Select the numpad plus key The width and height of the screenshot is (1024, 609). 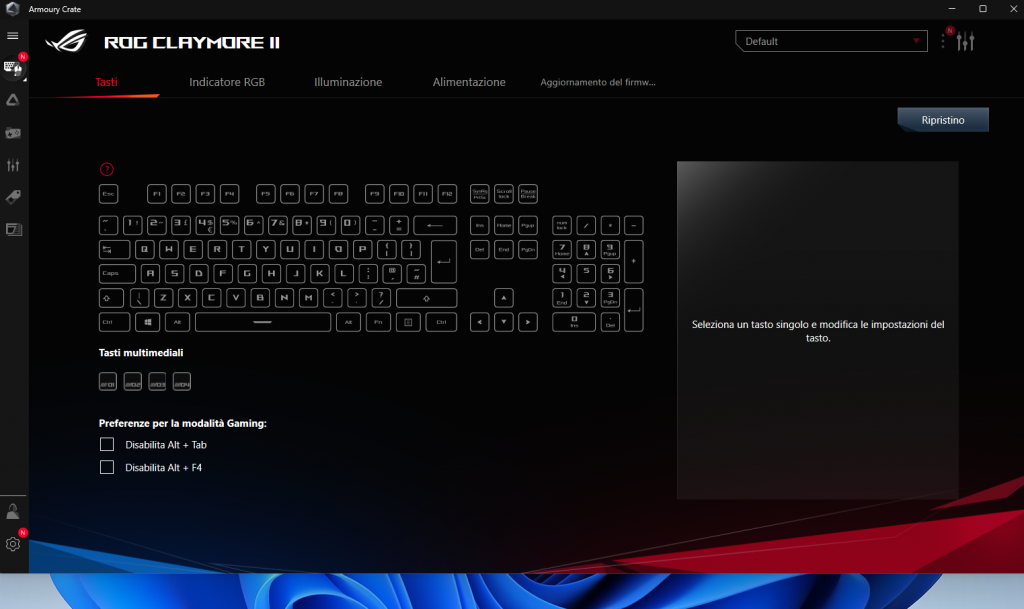point(633,261)
